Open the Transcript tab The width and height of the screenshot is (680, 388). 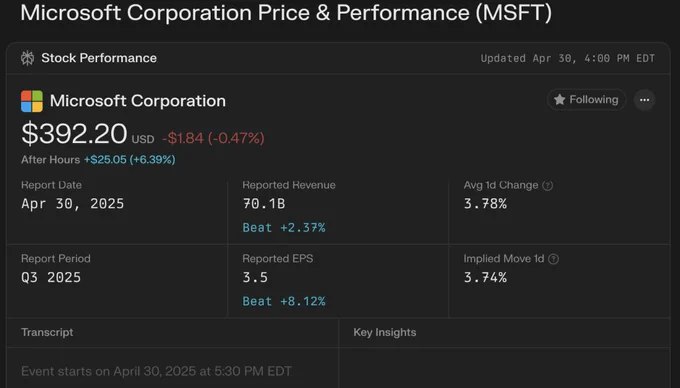pyautogui.click(x=47, y=333)
